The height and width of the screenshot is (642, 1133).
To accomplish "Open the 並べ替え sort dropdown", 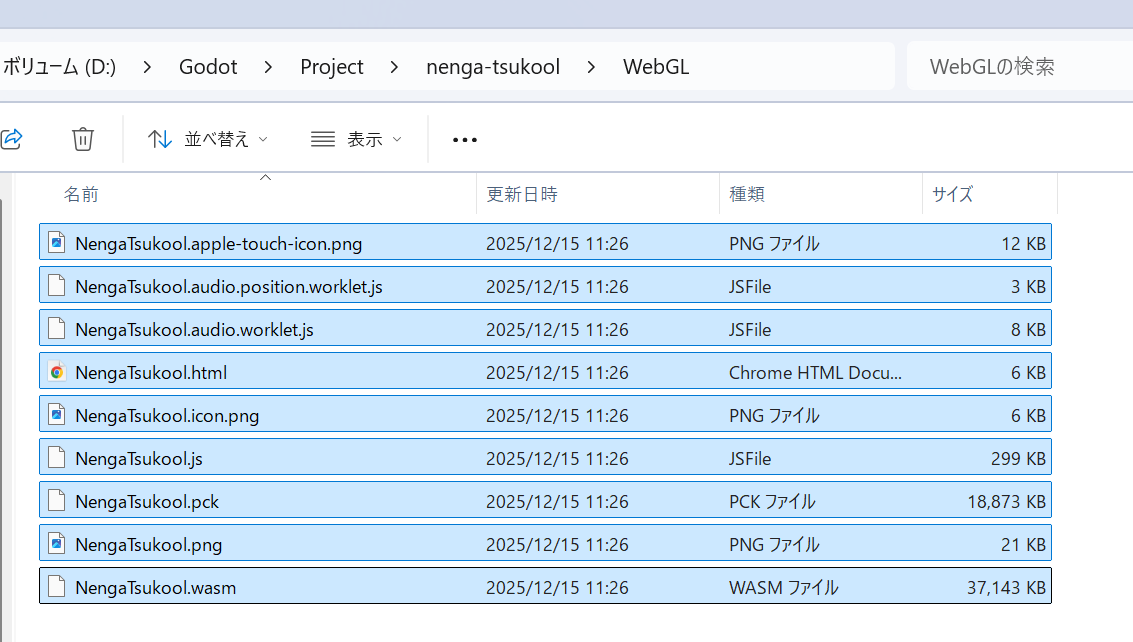I will pos(208,140).
